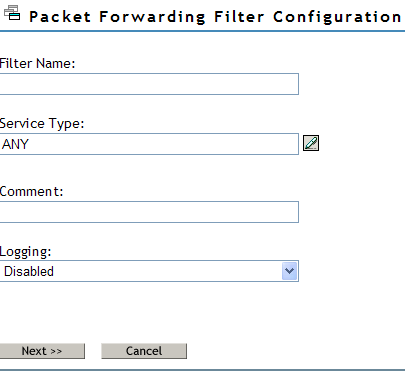
Task: Focus the Filter Name text field
Action: [x=149, y=84]
